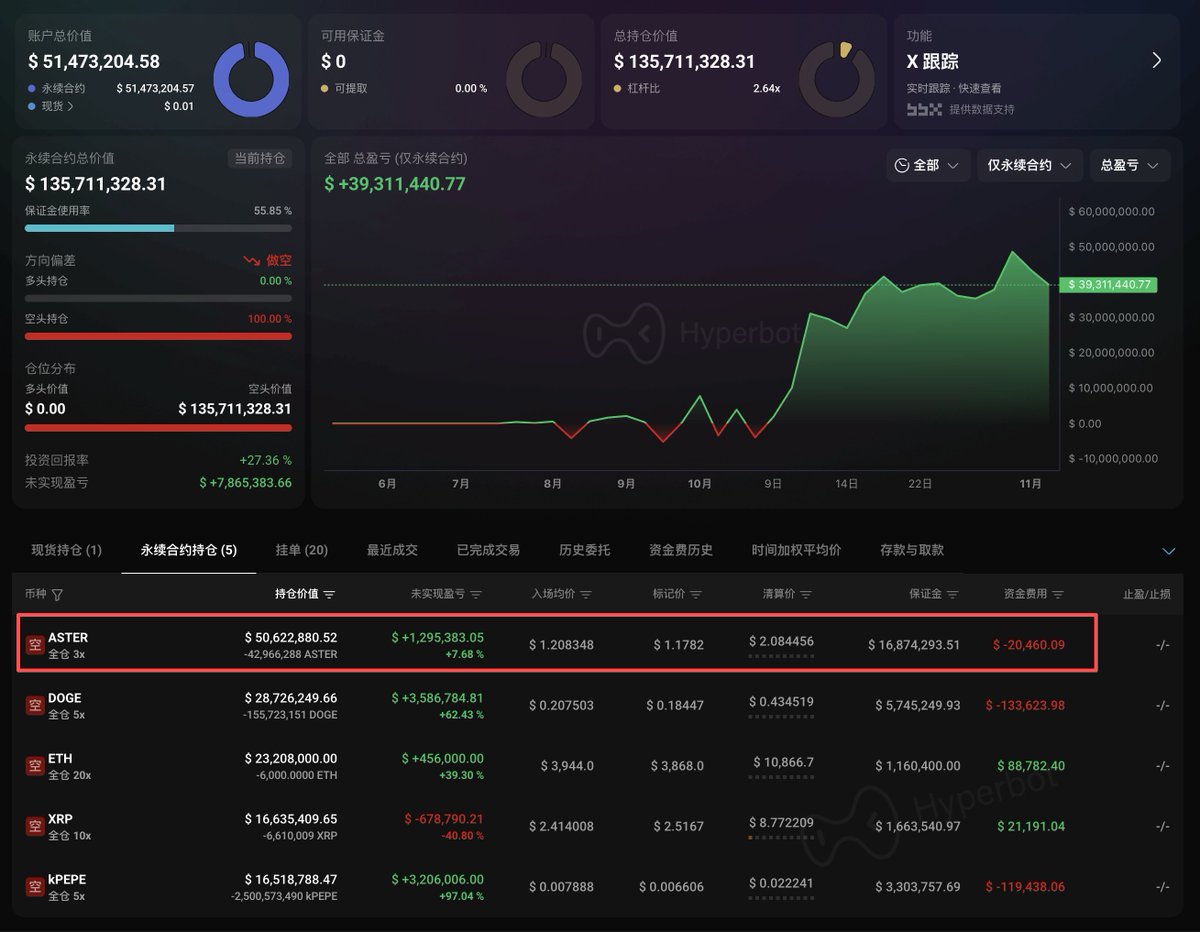Viewport: 1200px width, 932px height.
Task: Click sort icon next to 资金费用 header
Action: point(1058,595)
